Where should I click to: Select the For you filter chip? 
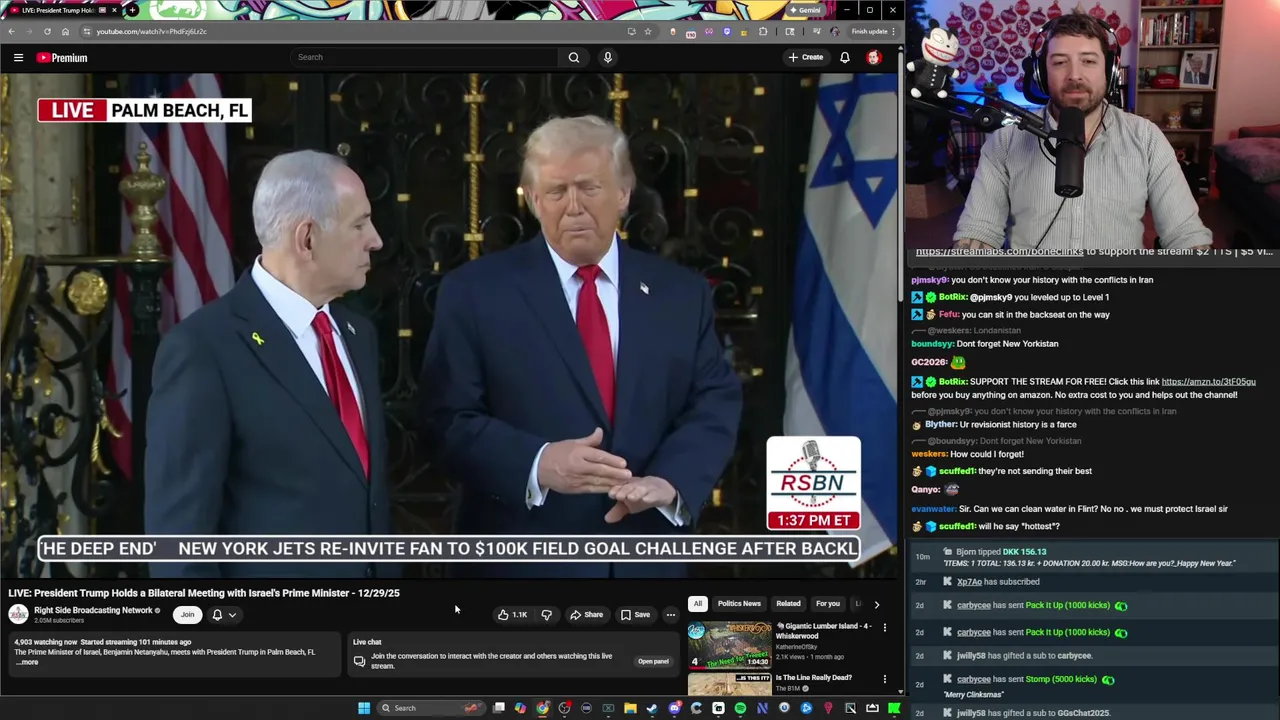click(827, 604)
